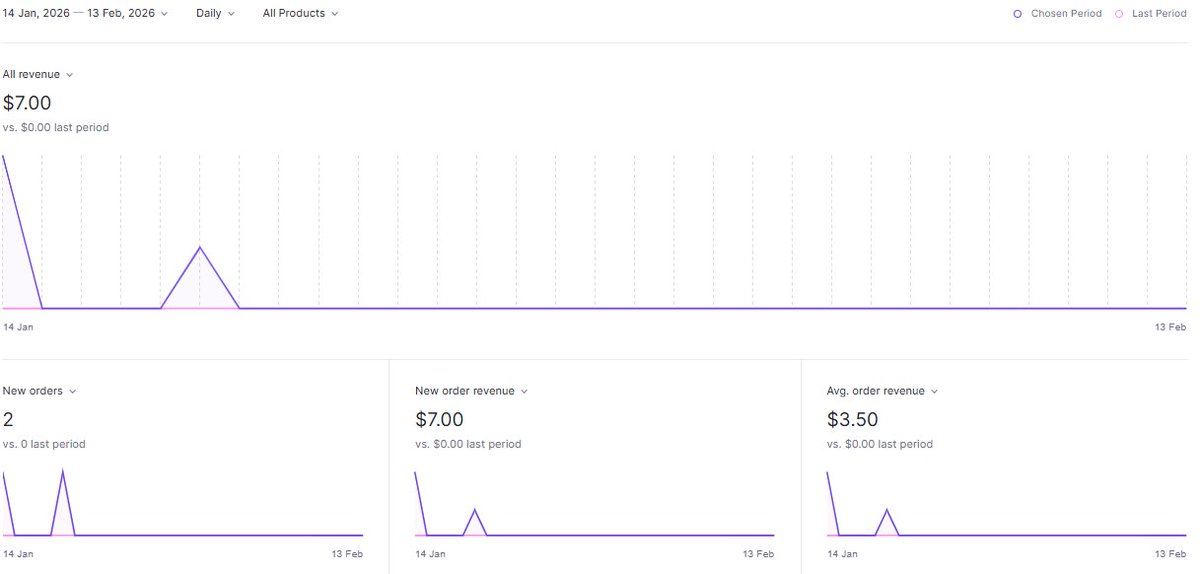Click the chevron next to All revenue
Viewport: 1200px width, 574px height.
[x=69, y=75]
